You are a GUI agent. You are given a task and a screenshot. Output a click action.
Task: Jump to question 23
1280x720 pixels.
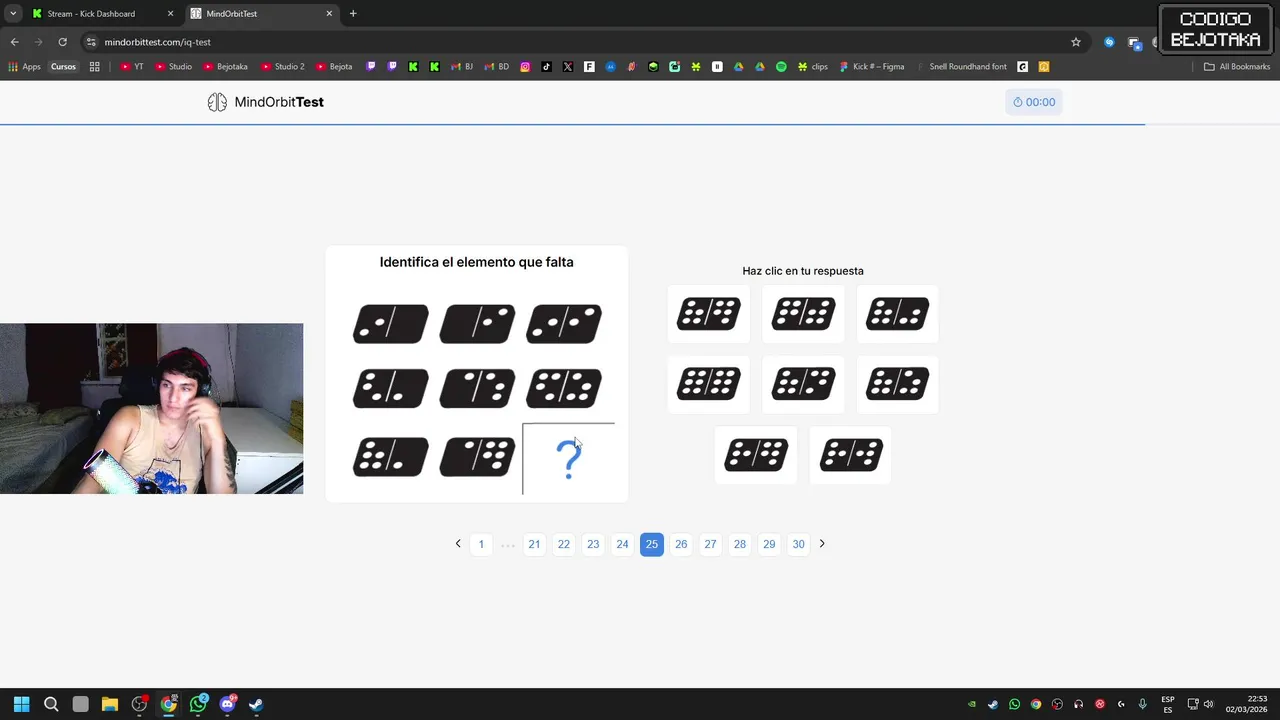coord(593,544)
